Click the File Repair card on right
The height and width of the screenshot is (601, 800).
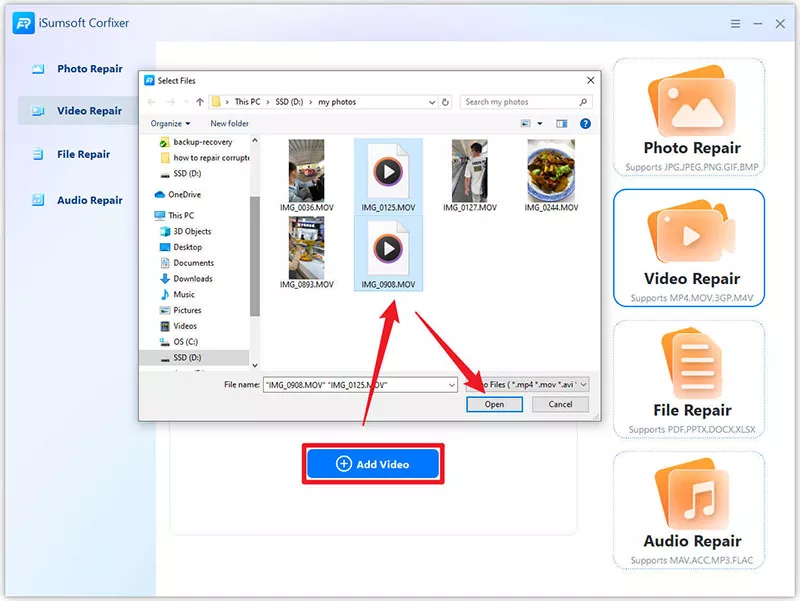click(x=689, y=380)
